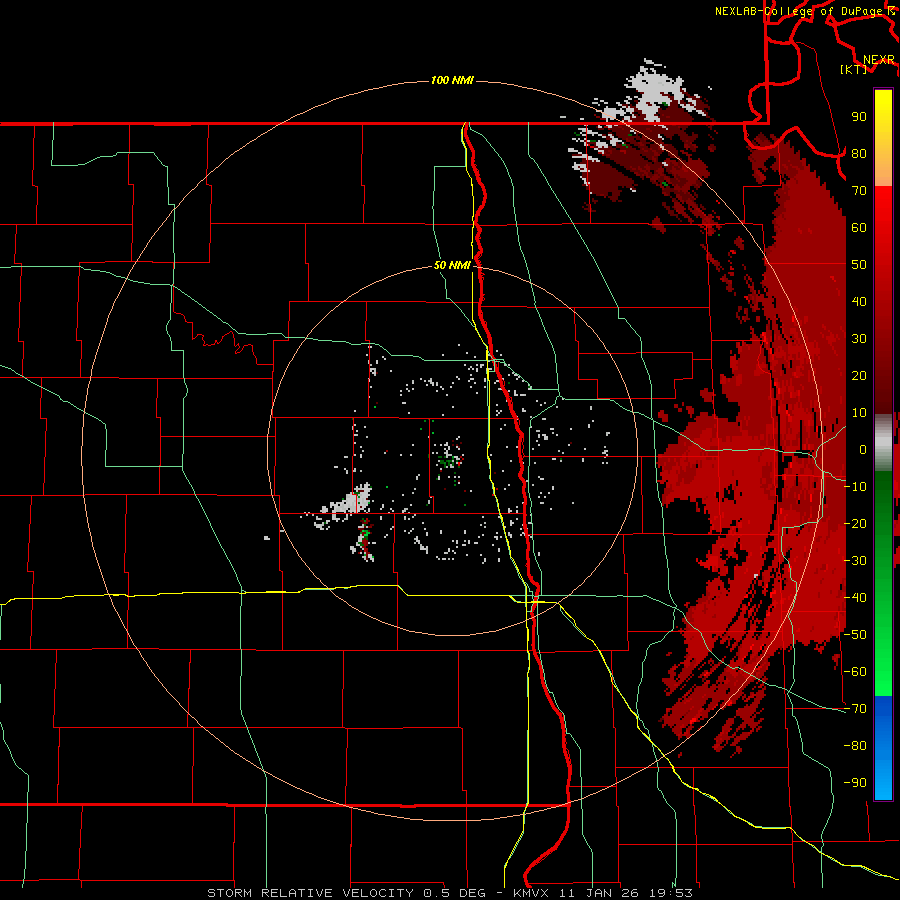
Task: Click the -40 value on velocity scale
Action: [x=855, y=598]
